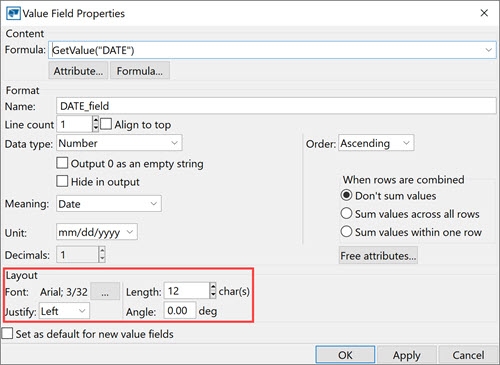Viewport: 500px width, 365px height.
Task: Open the Meaning dropdown showing Date
Action: [109, 204]
